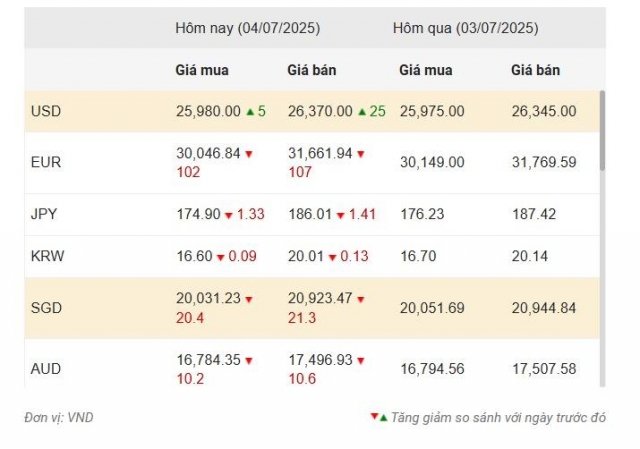
Task: Click the yesterday Giá bán header
Action: (x=536, y=70)
